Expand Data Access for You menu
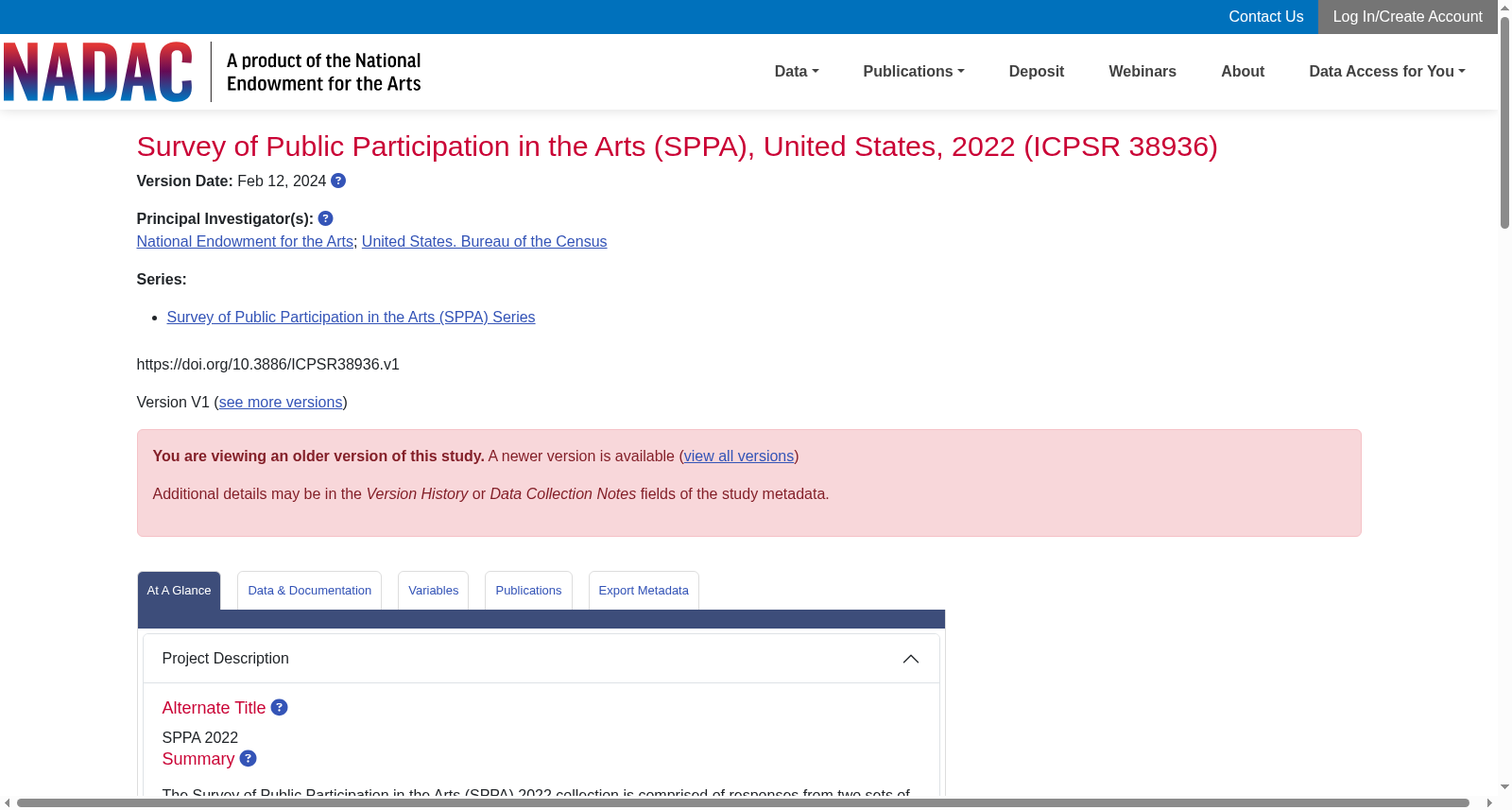The width and height of the screenshot is (1512, 810). pyautogui.click(x=1387, y=72)
